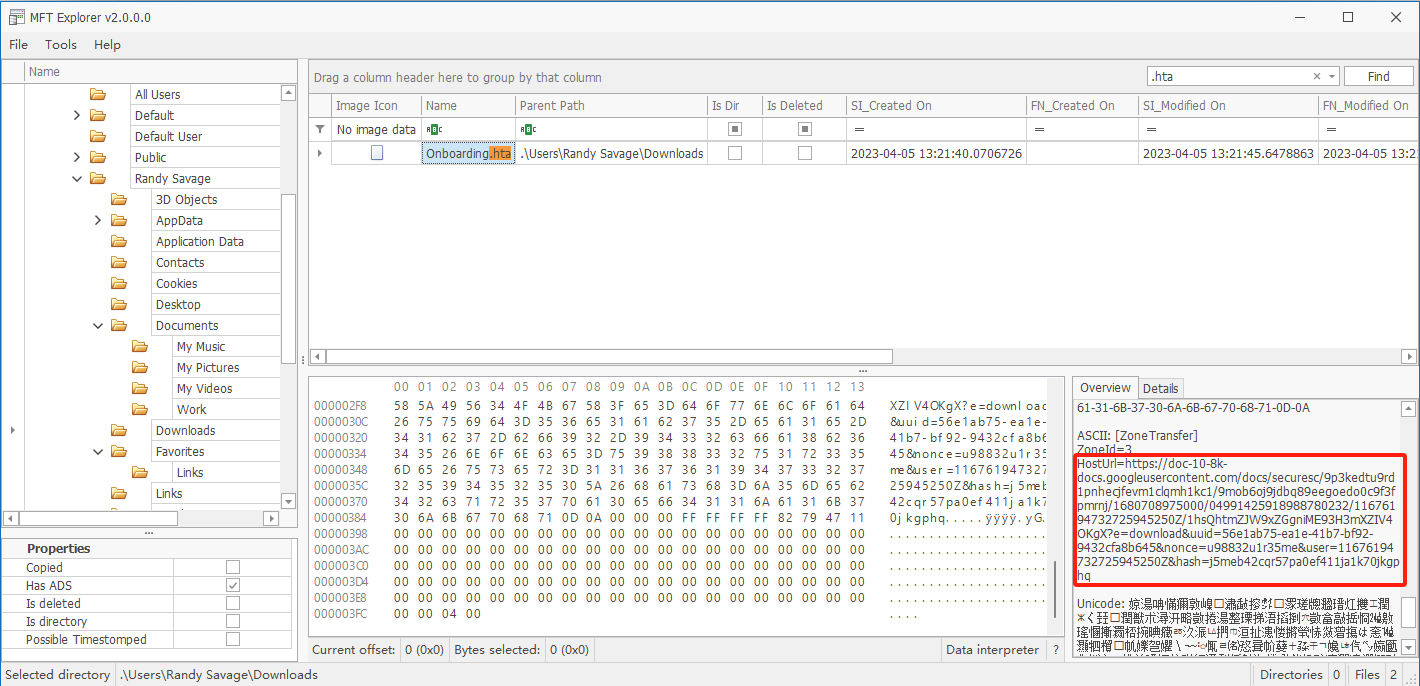1420x686 pixels.
Task: Expand the AppData folder node
Action: pyautogui.click(x=98, y=220)
